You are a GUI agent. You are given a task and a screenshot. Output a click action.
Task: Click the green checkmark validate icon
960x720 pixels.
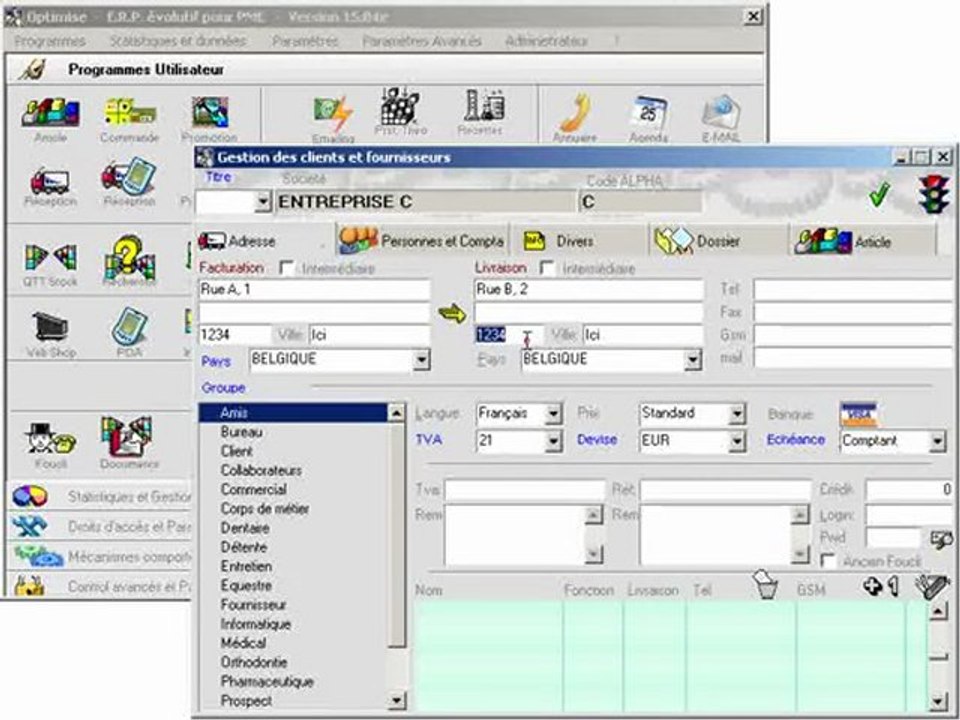[x=879, y=196]
